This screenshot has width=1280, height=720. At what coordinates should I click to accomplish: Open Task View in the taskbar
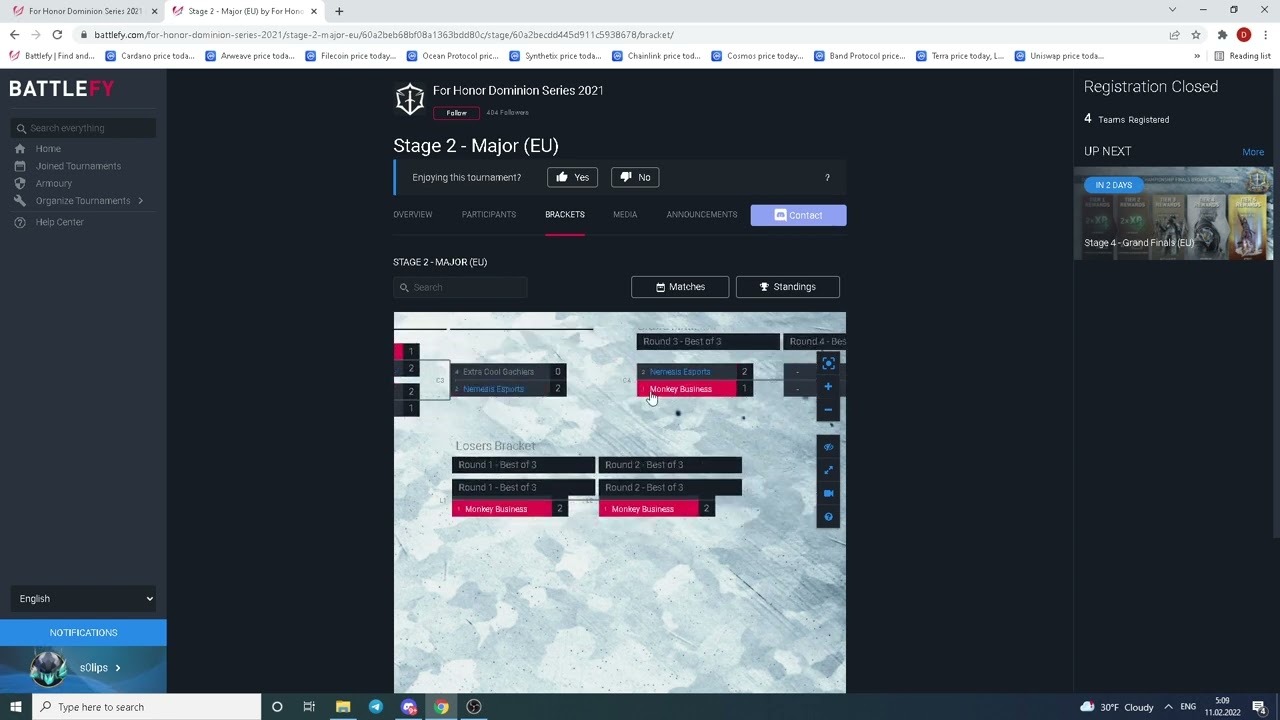[x=309, y=707]
